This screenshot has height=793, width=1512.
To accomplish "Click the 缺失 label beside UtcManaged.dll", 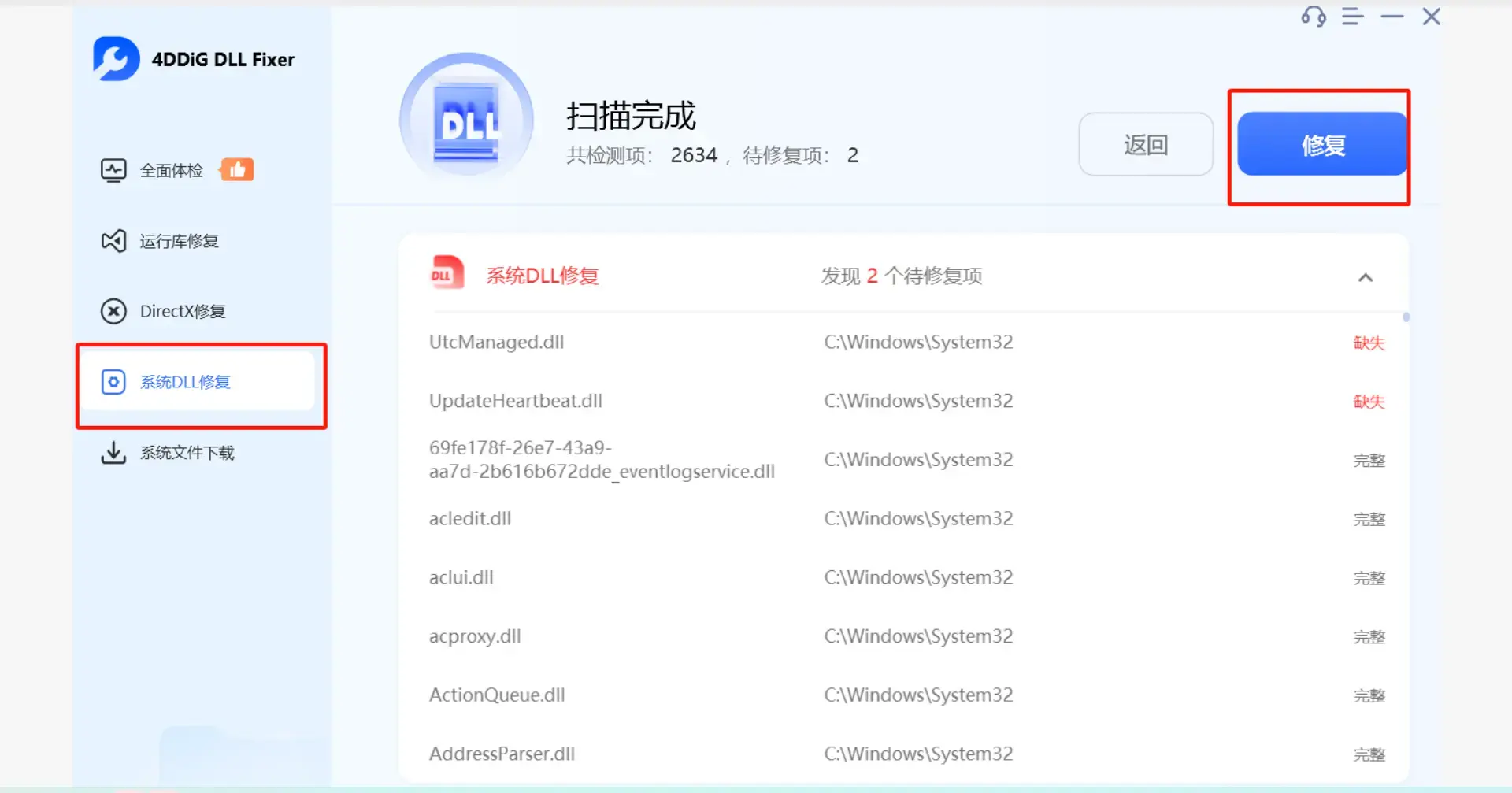I will pyautogui.click(x=1369, y=343).
